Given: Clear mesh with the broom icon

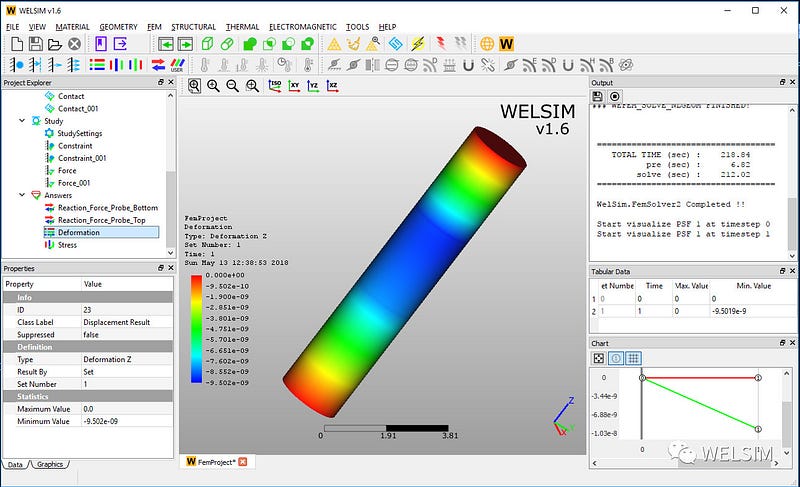Looking at the screenshot, I should 353,44.
